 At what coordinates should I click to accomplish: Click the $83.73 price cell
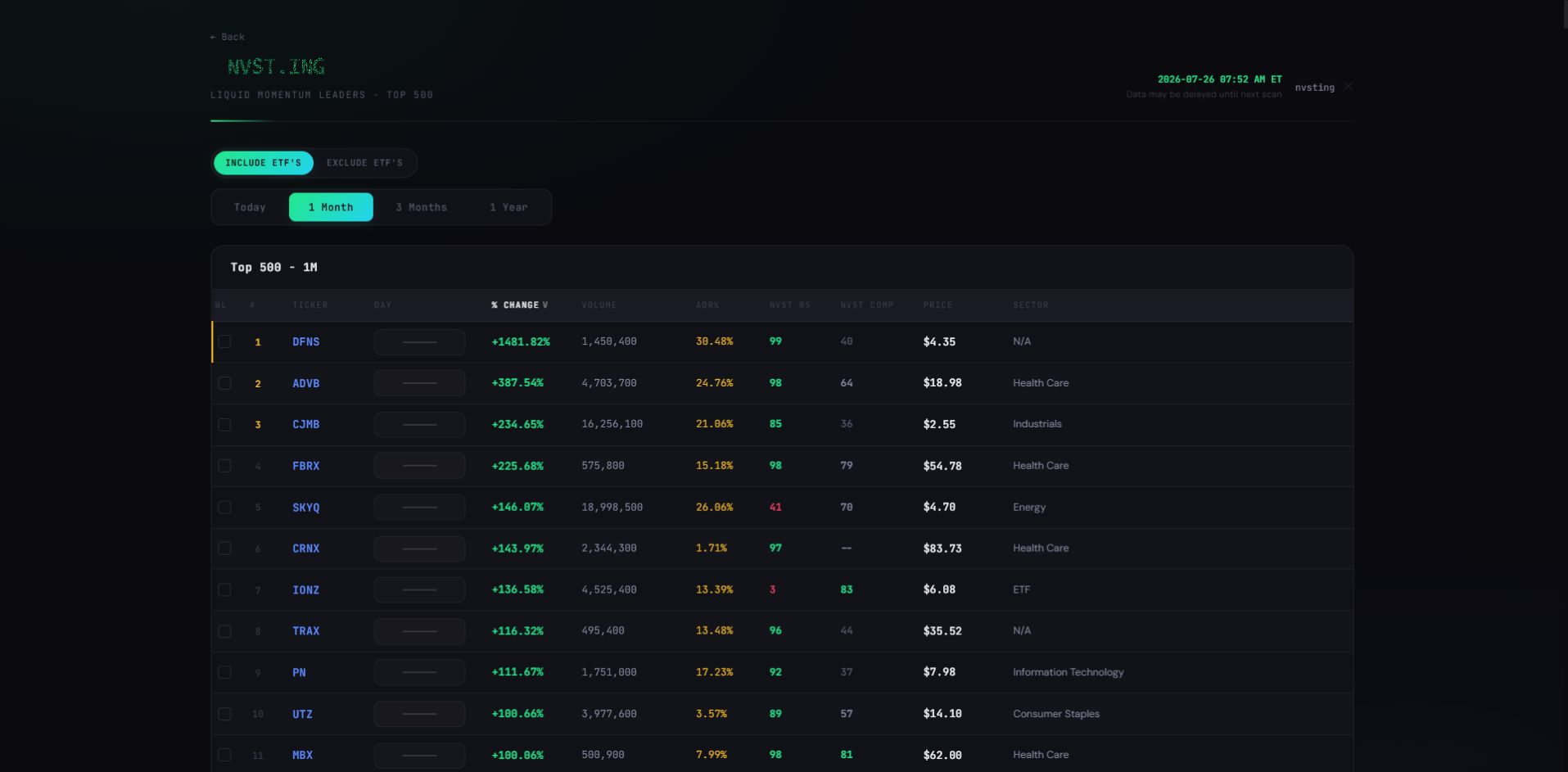click(x=942, y=549)
